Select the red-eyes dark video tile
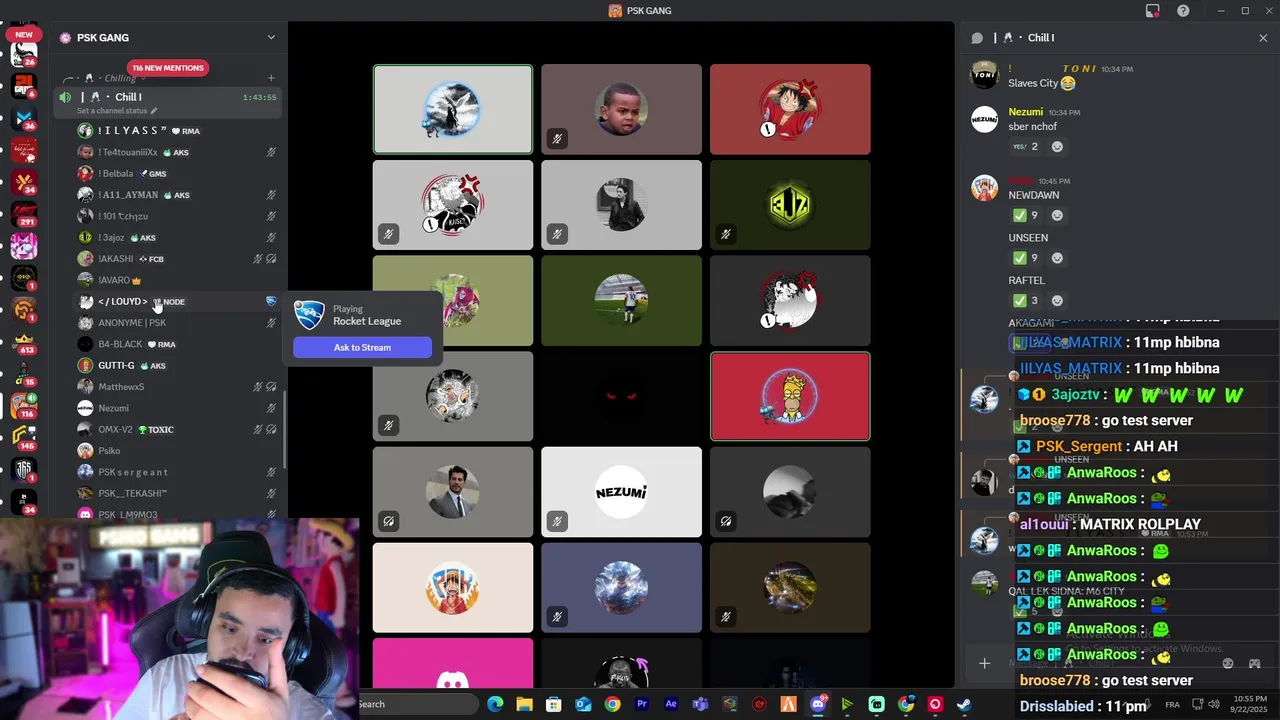This screenshot has height=720, width=1280. pyautogui.click(x=621, y=396)
